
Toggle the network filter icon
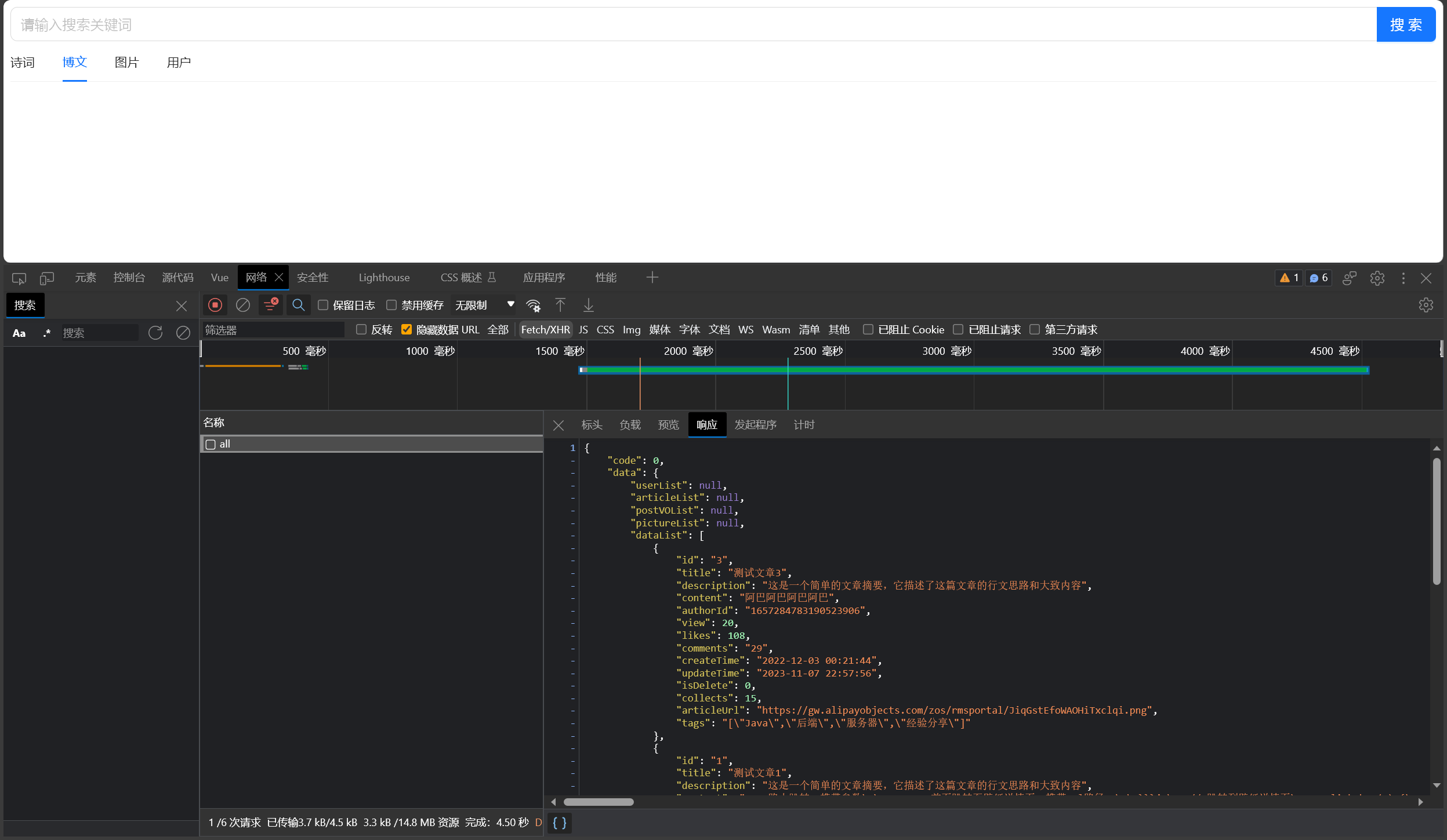pos(271,305)
